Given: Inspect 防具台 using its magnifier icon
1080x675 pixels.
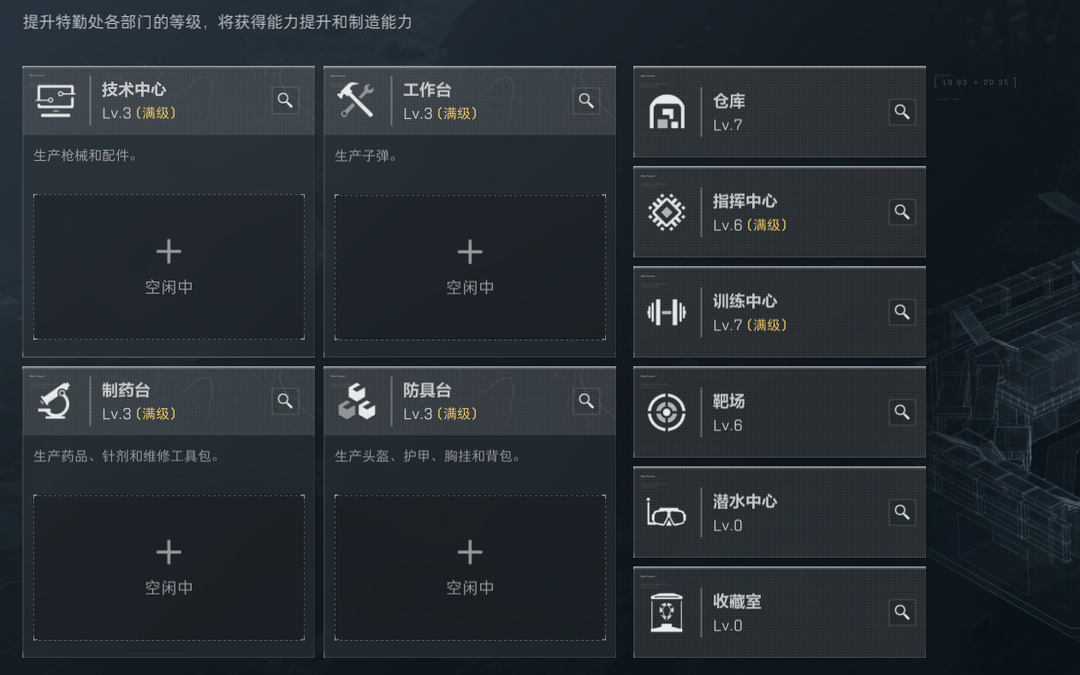Looking at the screenshot, I should [586, 401].
